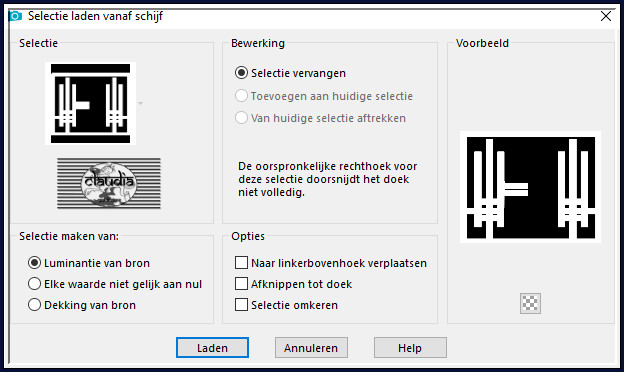This screenshot has width=624, height=372.
Task: Choose Van huidige selectie aftrekken option
Action: coord(241,118)
